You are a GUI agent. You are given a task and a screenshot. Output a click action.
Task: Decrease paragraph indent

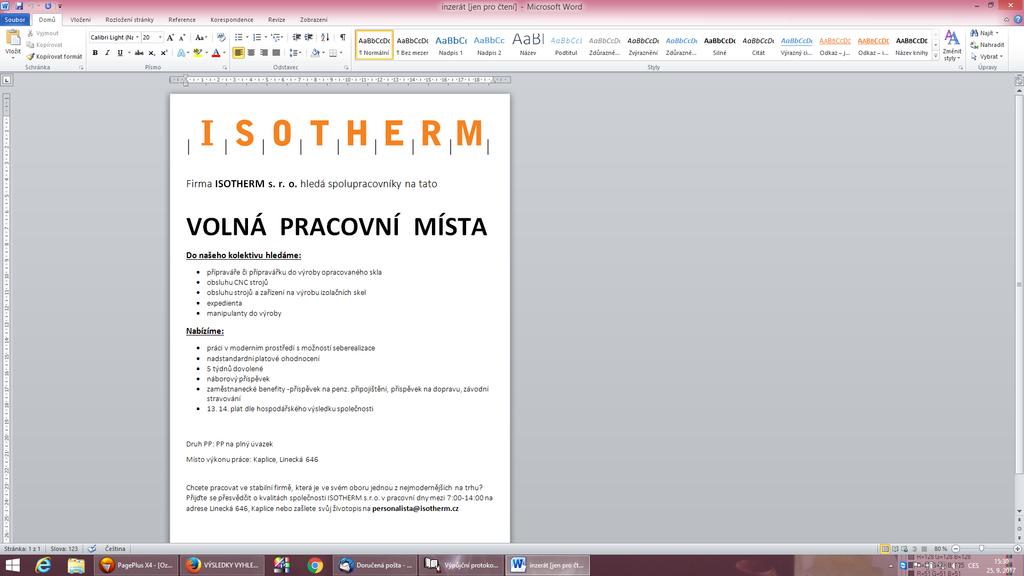coord(296,38)
